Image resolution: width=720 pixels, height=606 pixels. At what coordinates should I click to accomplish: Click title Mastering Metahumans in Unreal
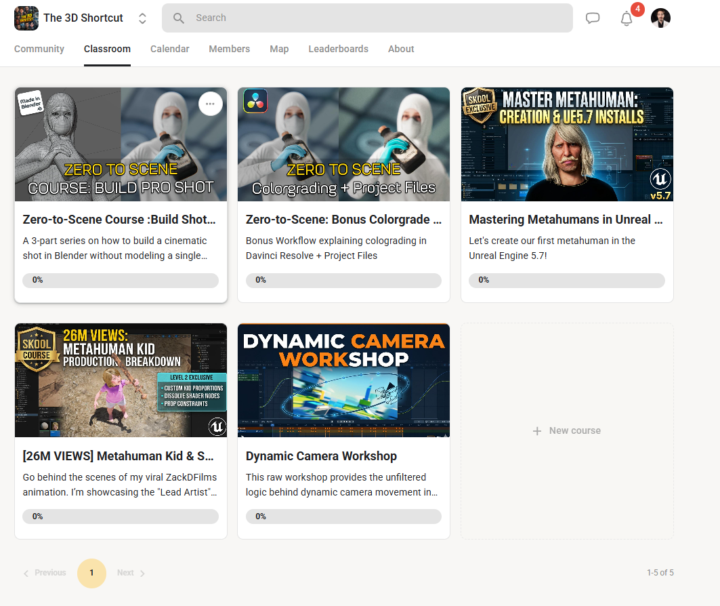tap(566, 219)
